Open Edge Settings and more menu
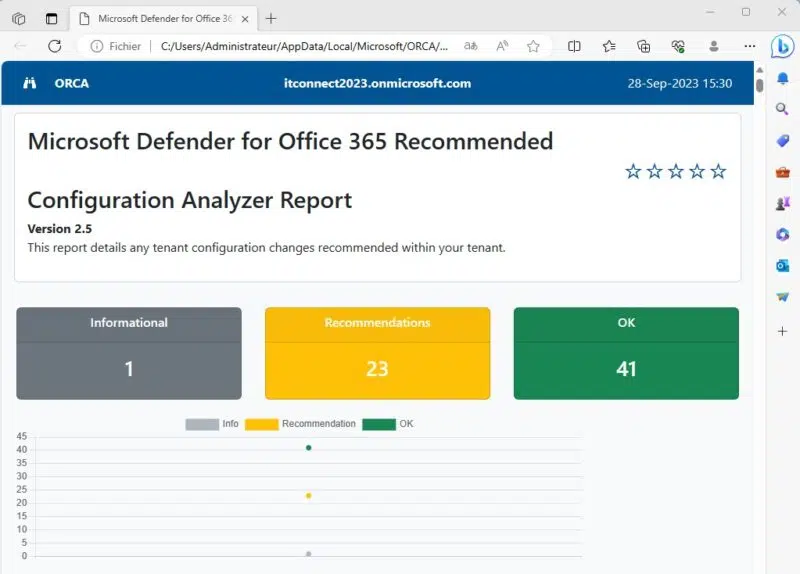Screen dimensions: 800x574 749,46
